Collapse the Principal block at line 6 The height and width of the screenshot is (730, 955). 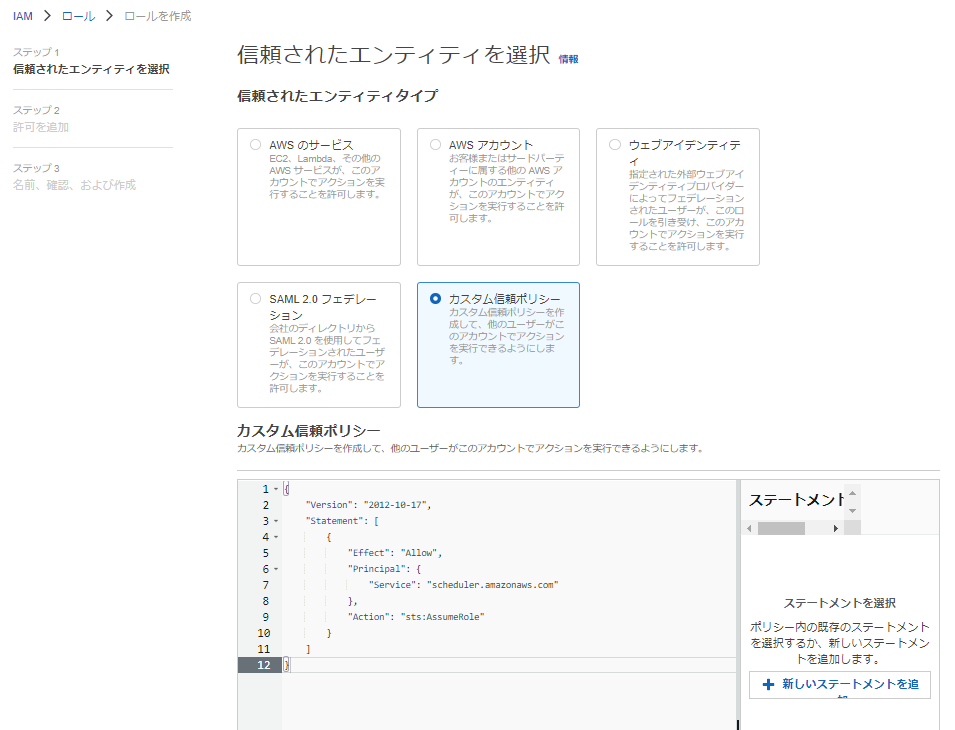pos(274,568)
